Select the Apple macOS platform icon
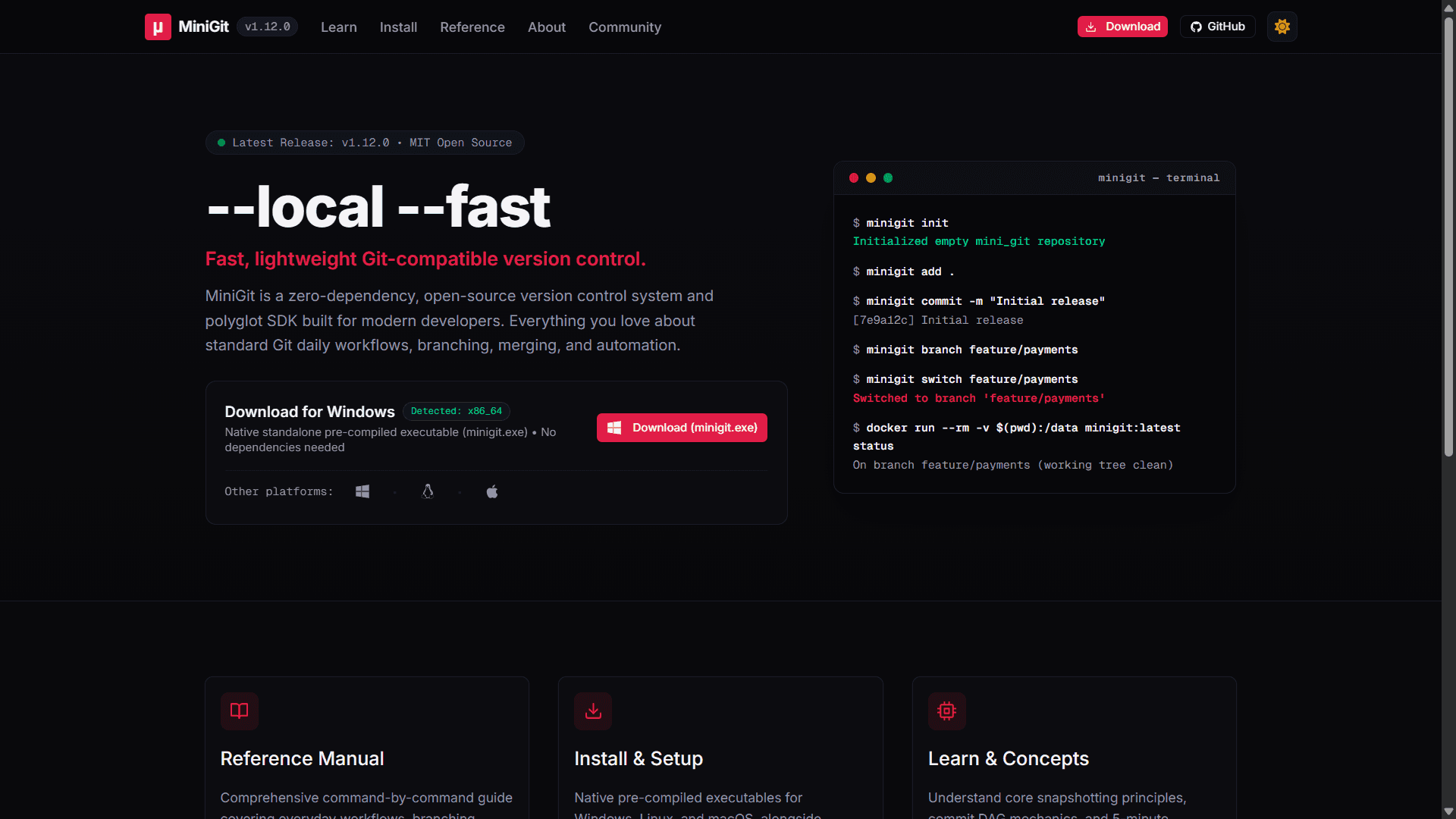The image size is (1456, 819). [x=492, y=491]
